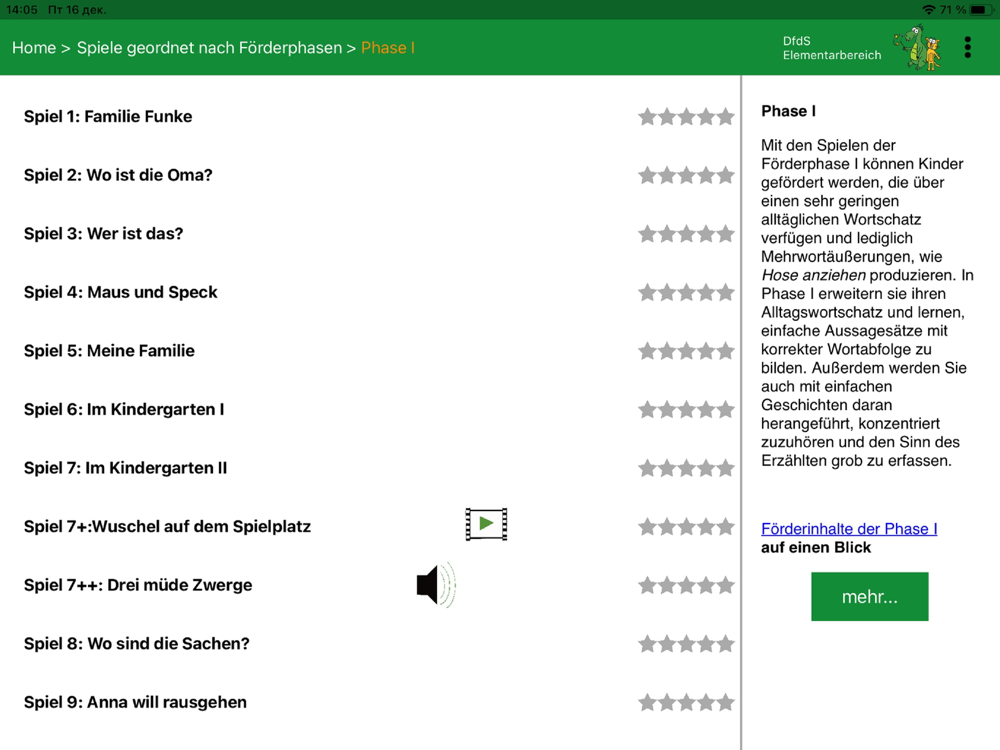The width and height of the screenshot is (1000, 750).
Task: Open the three-dot overflow menu
Action: point(967,47)
